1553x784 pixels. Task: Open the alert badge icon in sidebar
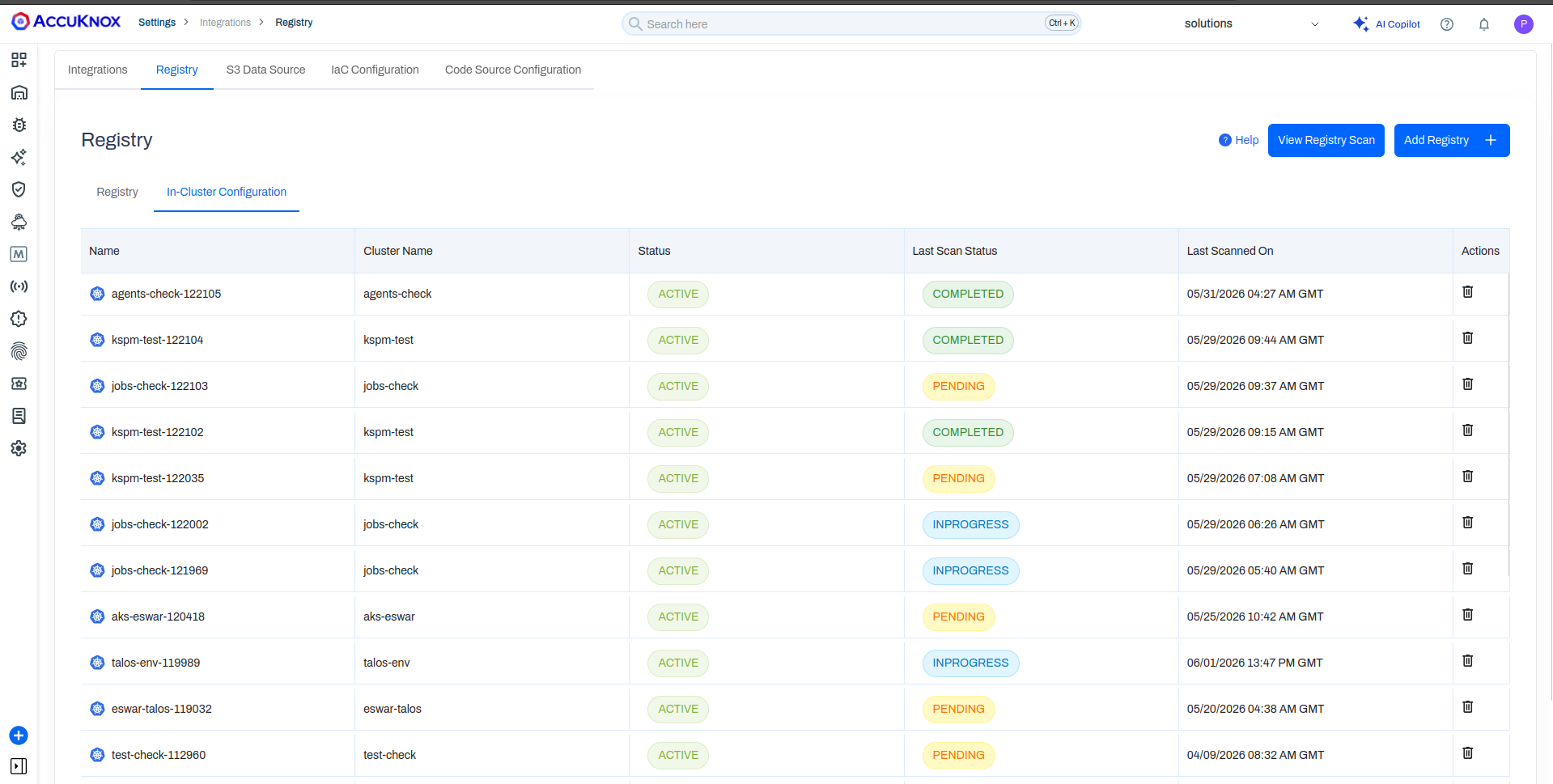tap(19, 319)
